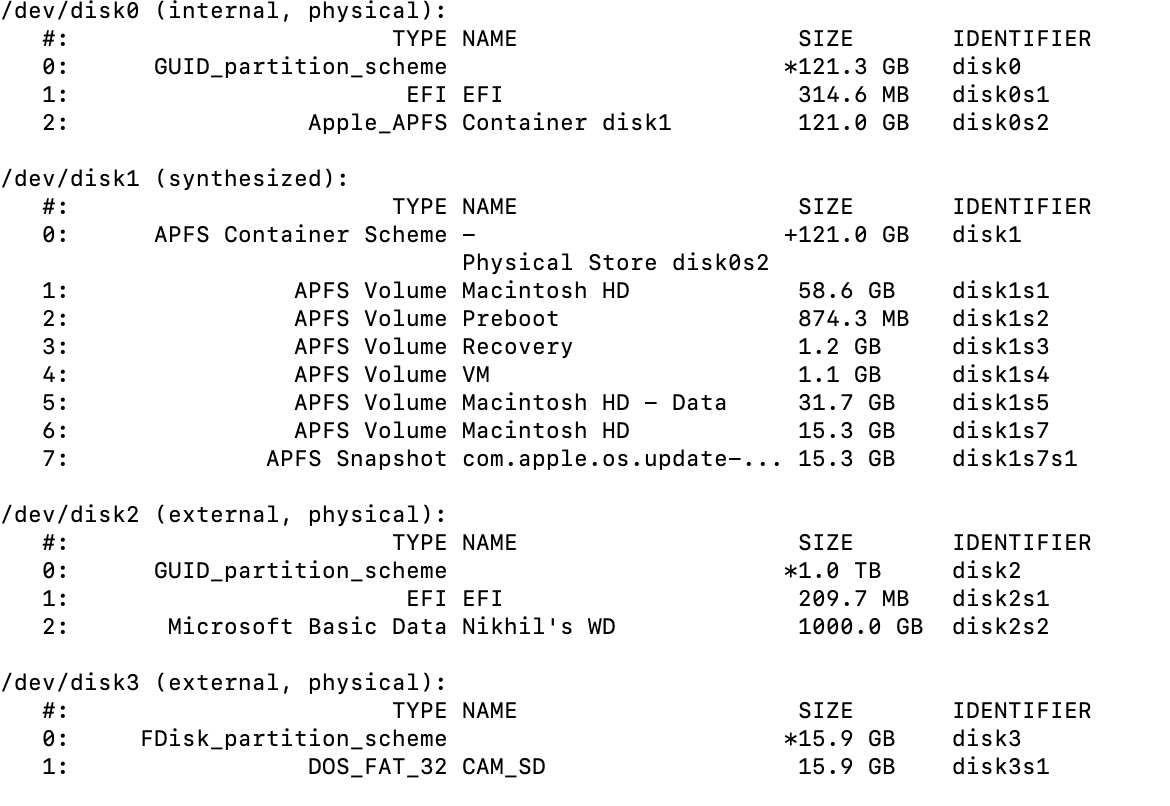The image size is (1170, 806).
Task: Click the Recovery volume name
Action: 517,347
